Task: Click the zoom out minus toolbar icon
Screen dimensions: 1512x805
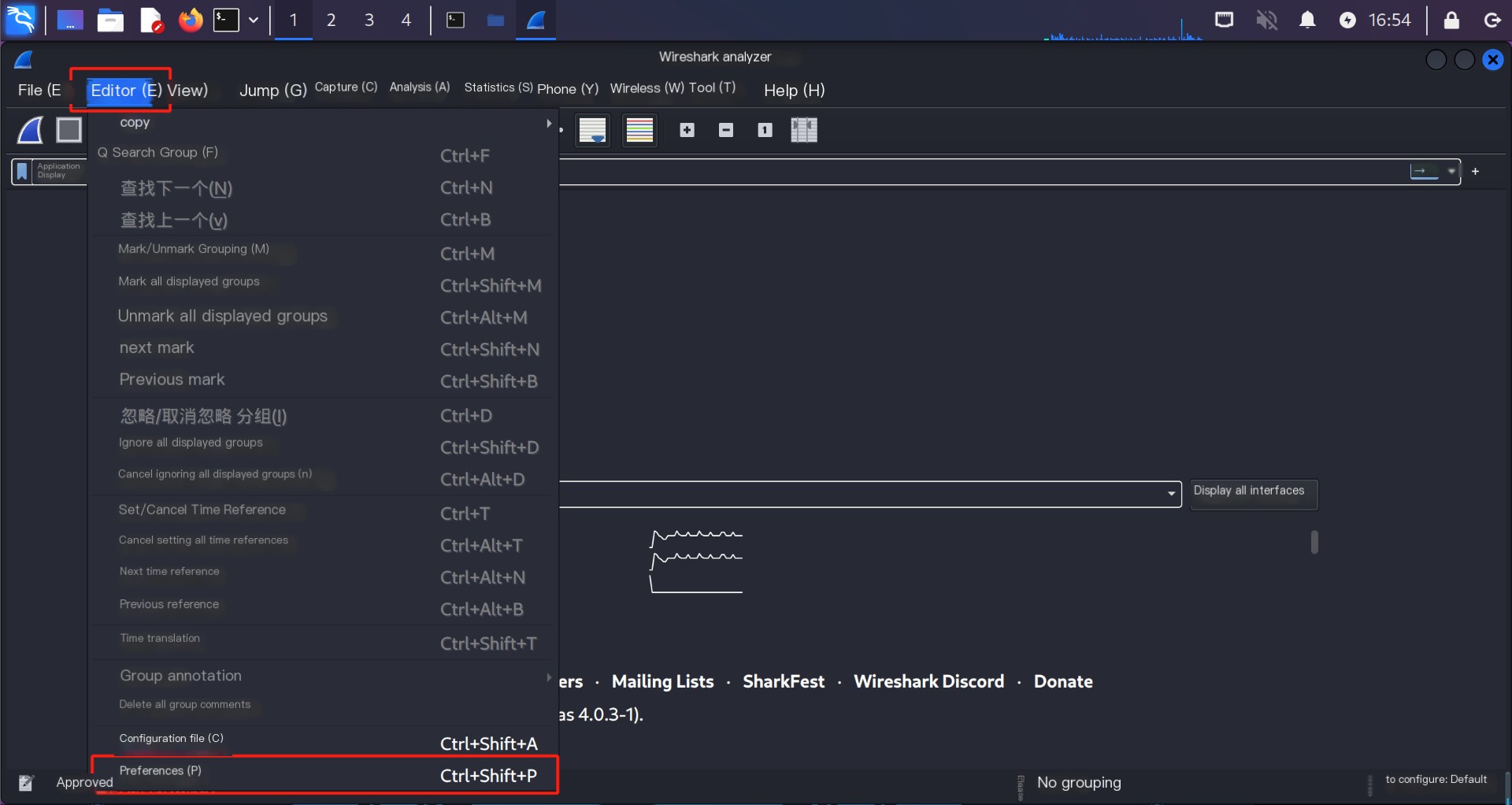Action: click(726, 130)
